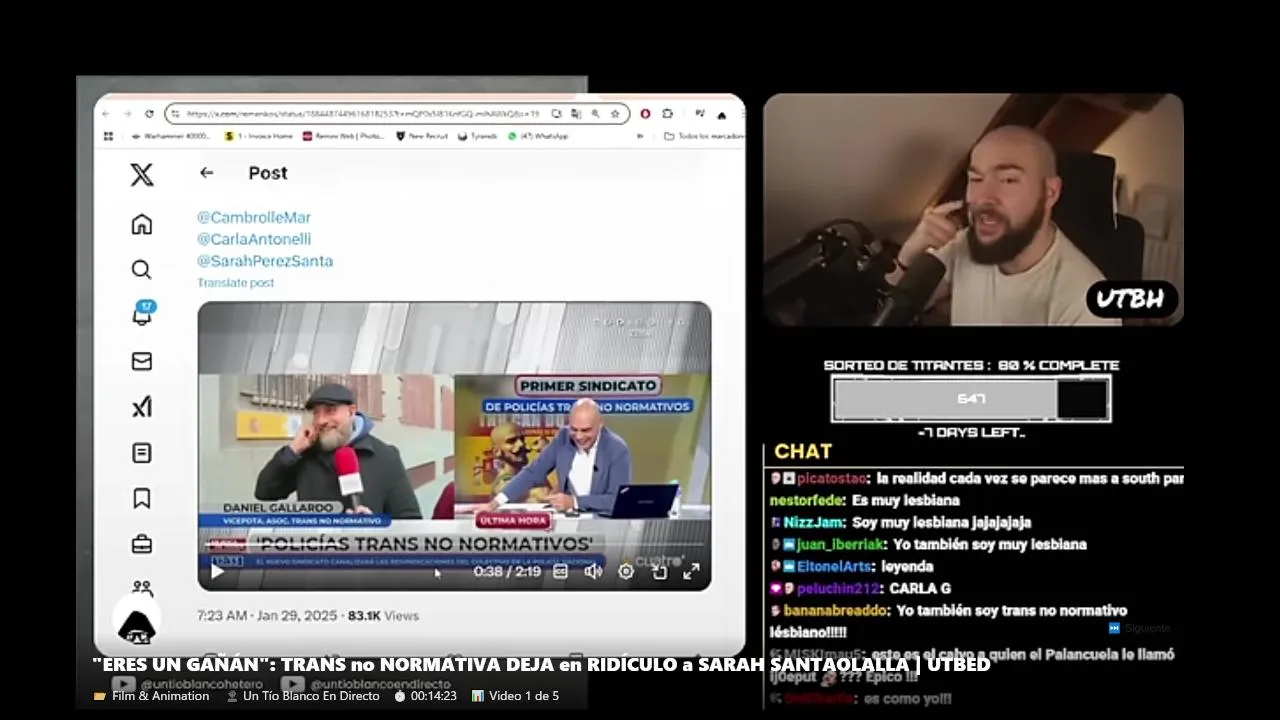Open the Jobs briefcase icon in sidebar
This screenshot has width=1280, height=720.
pos(142,544)
